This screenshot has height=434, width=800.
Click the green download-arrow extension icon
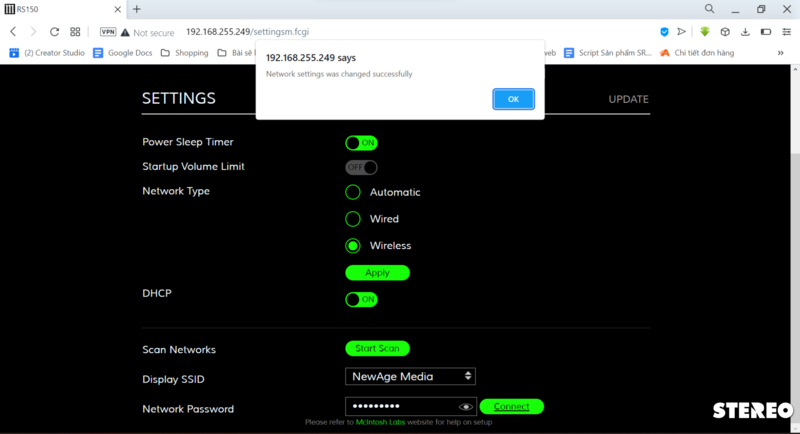704,32
